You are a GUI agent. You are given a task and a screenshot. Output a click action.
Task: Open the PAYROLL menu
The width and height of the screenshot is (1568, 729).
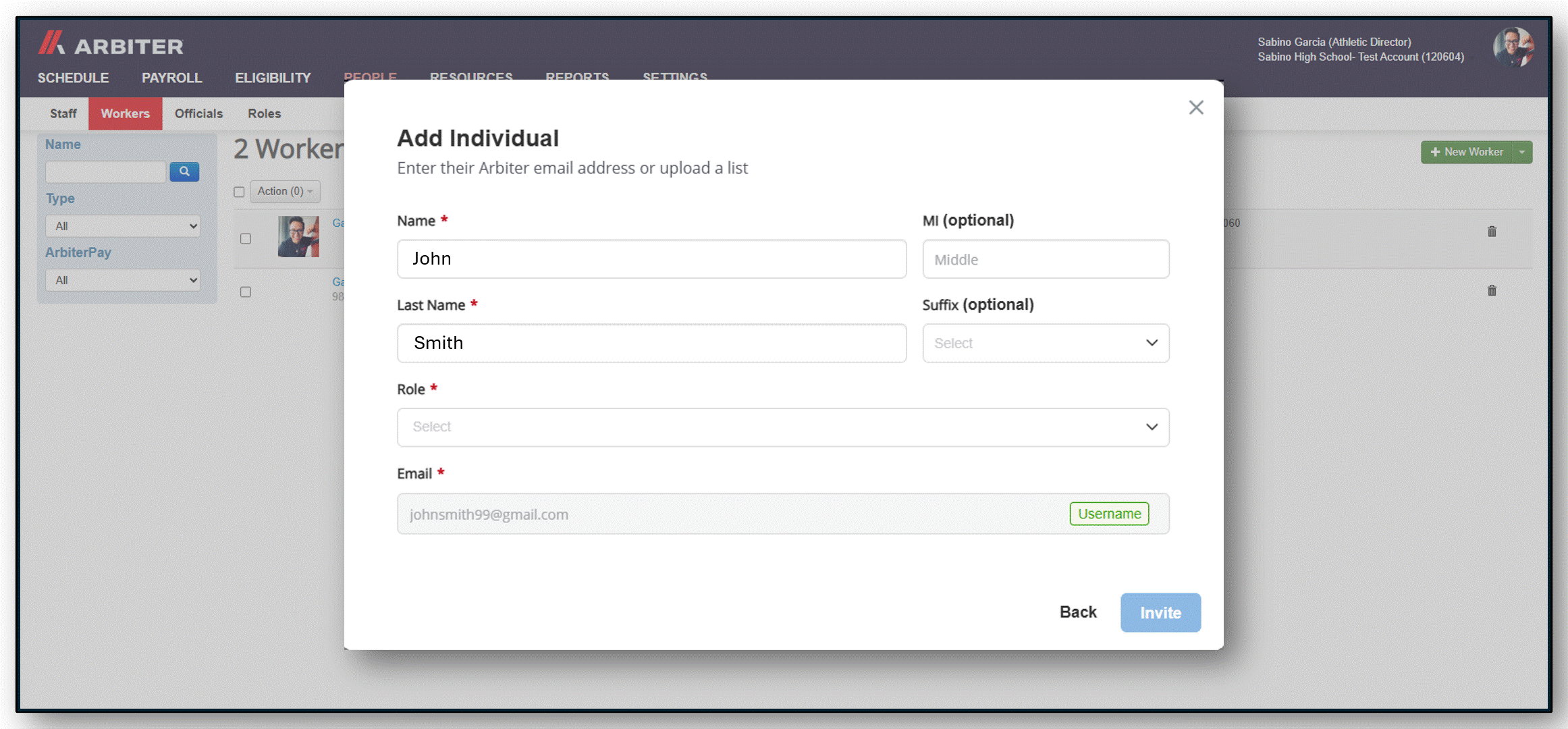(x=171, y=78)
